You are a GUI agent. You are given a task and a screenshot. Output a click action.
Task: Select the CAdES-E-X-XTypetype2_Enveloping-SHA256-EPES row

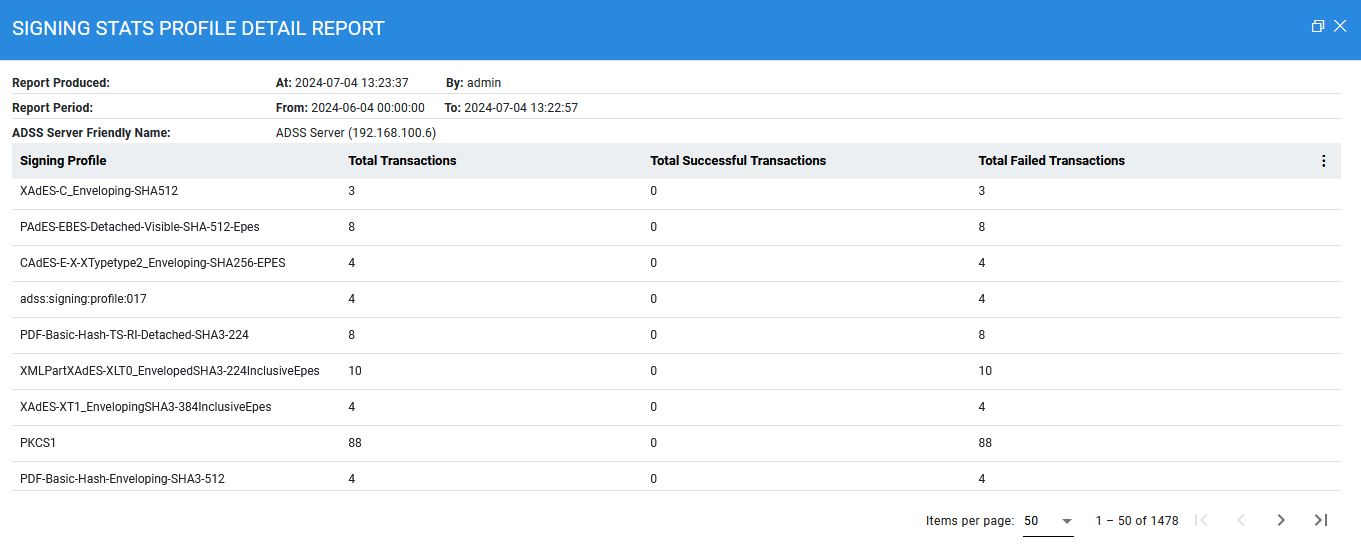point(152,263)
